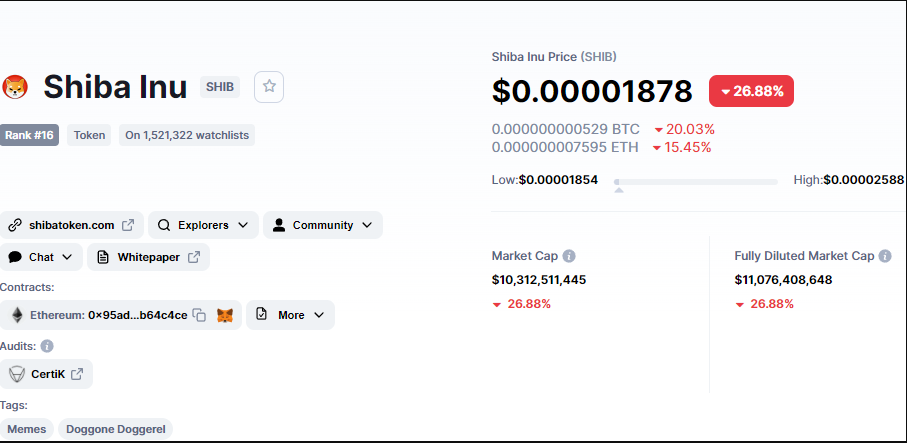Click the 15.45% ETH change

click(x=682, y=147)
